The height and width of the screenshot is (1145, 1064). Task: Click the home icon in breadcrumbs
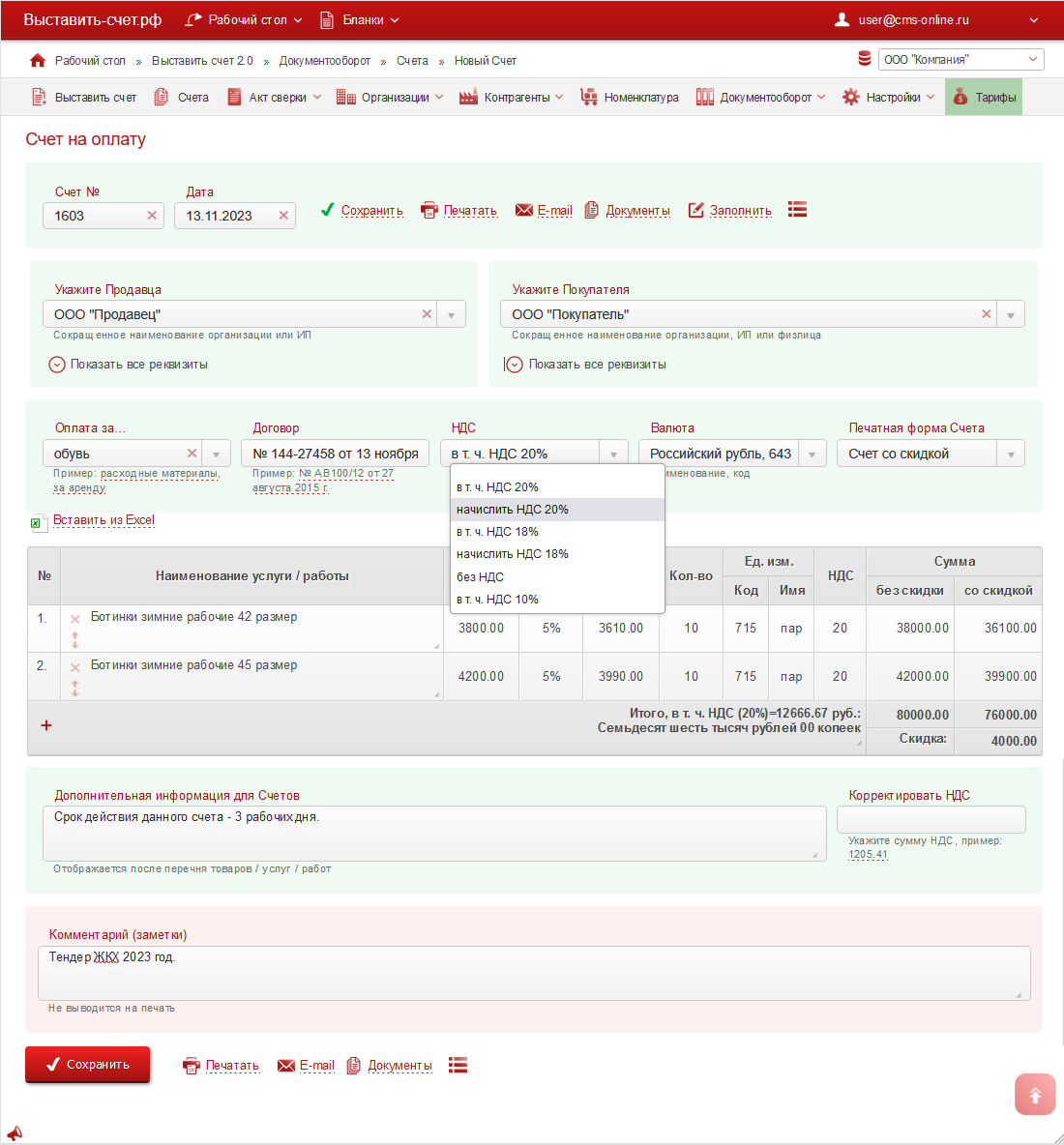pos(38,61)
